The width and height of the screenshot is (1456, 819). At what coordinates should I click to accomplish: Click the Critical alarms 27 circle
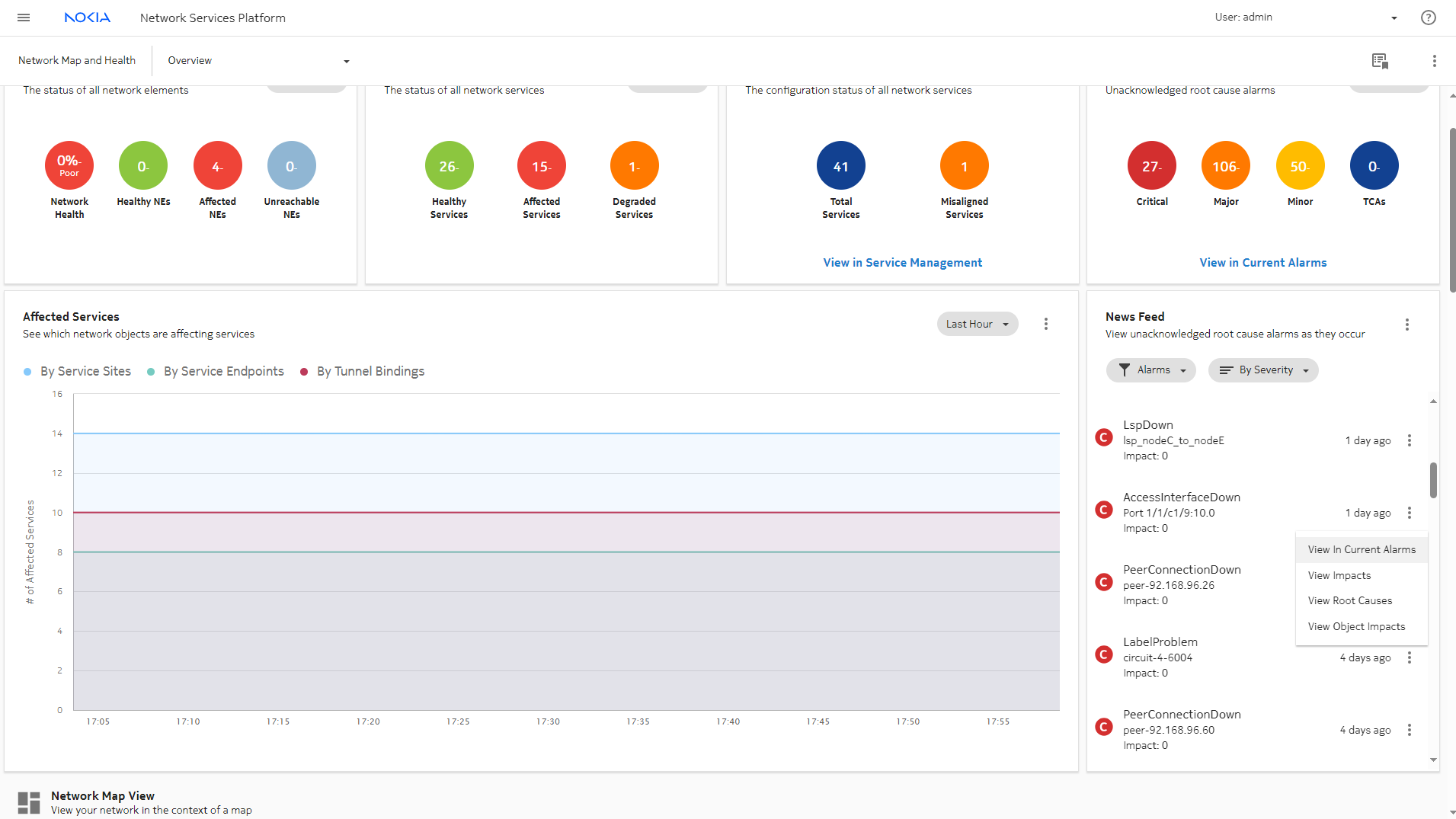click(1152, 165)
